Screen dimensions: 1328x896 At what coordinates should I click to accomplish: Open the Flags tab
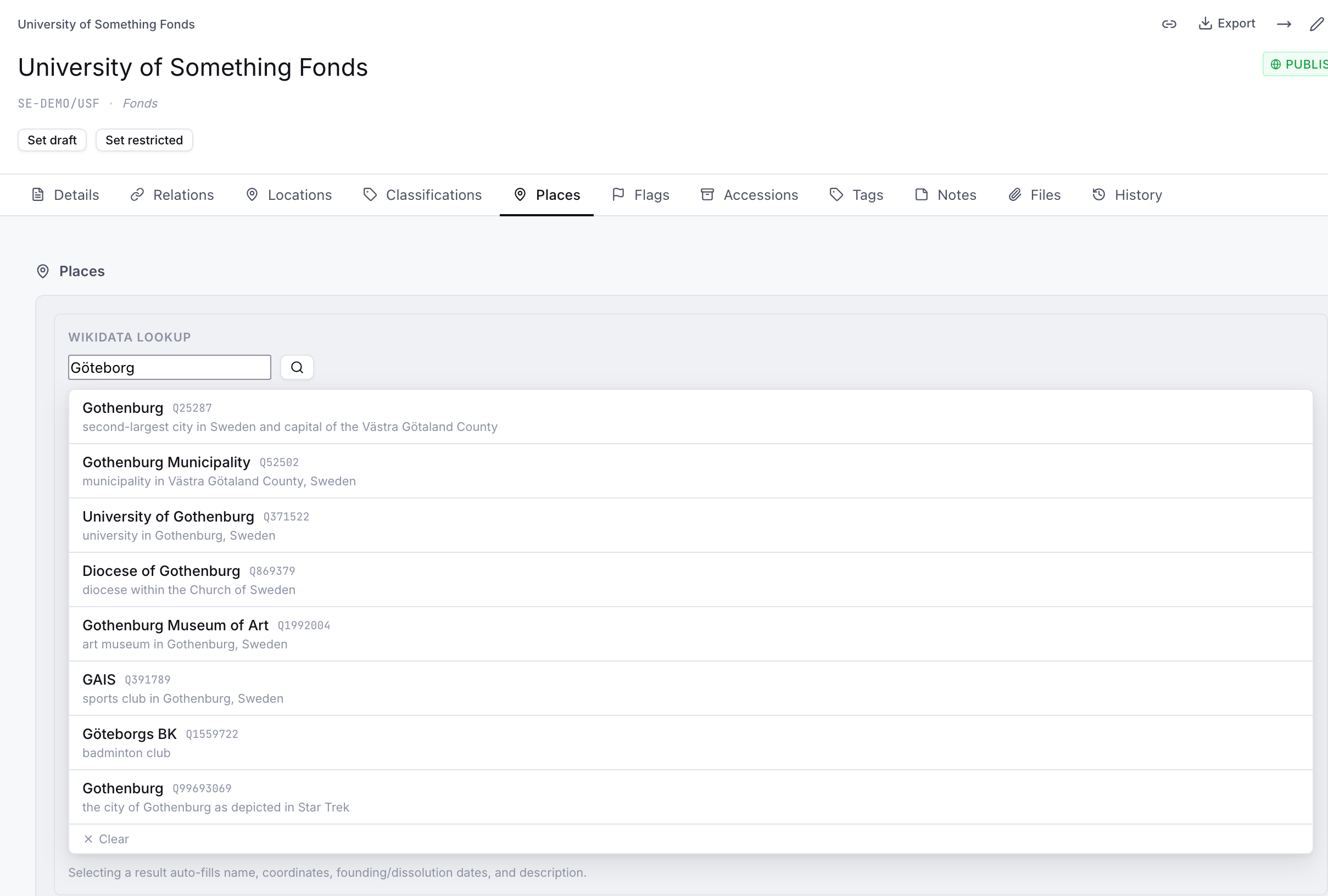[640, 195]
